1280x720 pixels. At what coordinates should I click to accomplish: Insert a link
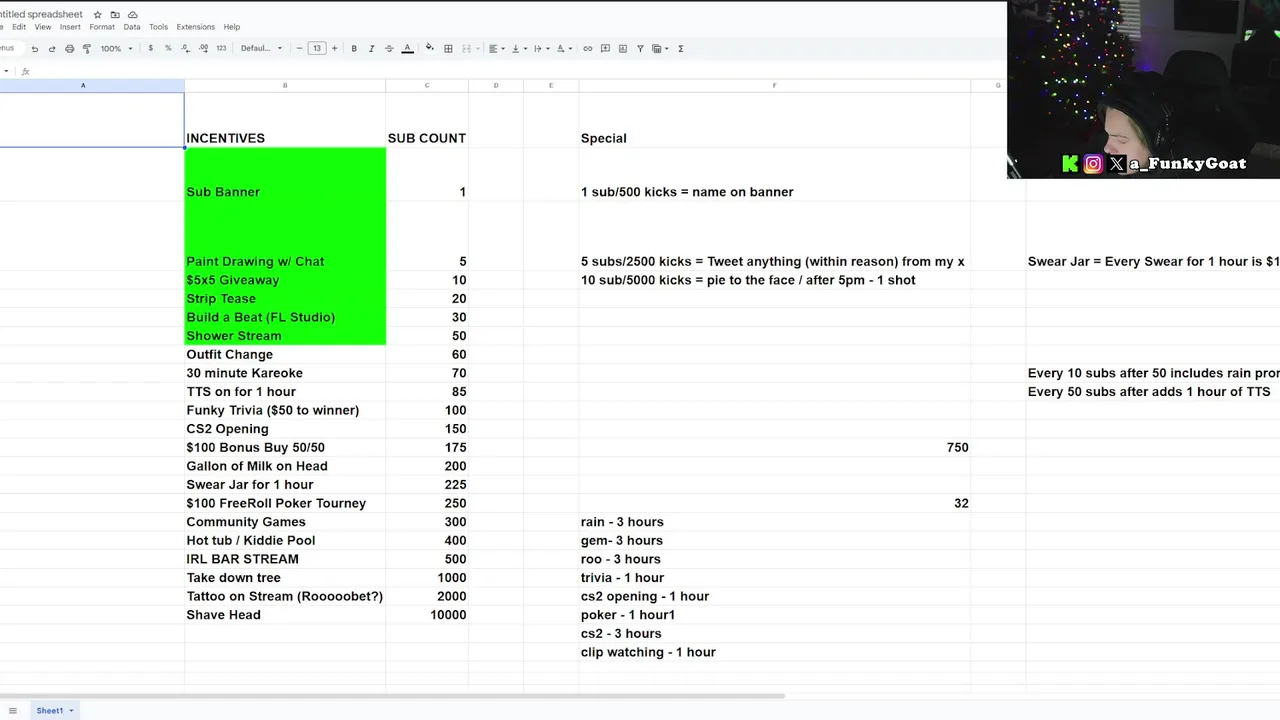click(x=588, y=48)
